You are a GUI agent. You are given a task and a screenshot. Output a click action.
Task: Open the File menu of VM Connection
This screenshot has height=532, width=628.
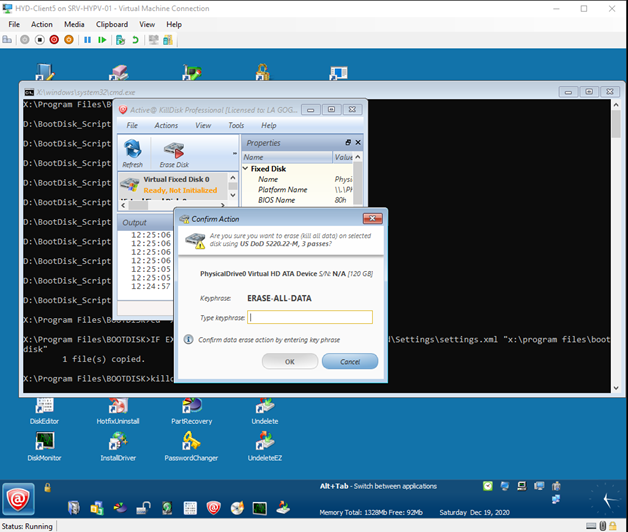click(14, 24)
